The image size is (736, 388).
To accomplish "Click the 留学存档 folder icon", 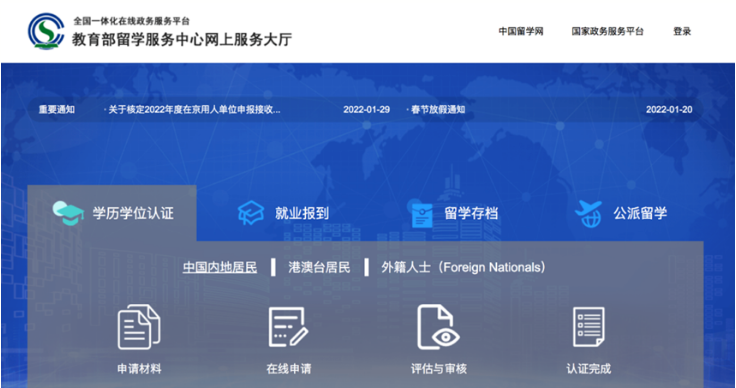I will click(x=422, y=213).
